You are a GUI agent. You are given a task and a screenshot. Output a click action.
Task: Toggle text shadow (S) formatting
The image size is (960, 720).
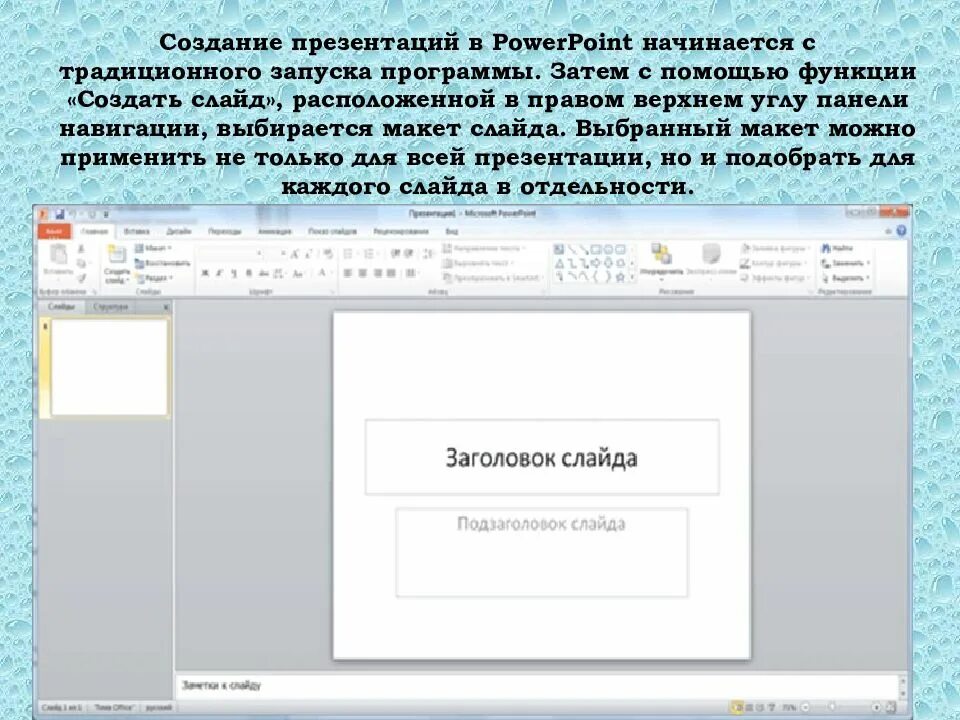[249, 273]
